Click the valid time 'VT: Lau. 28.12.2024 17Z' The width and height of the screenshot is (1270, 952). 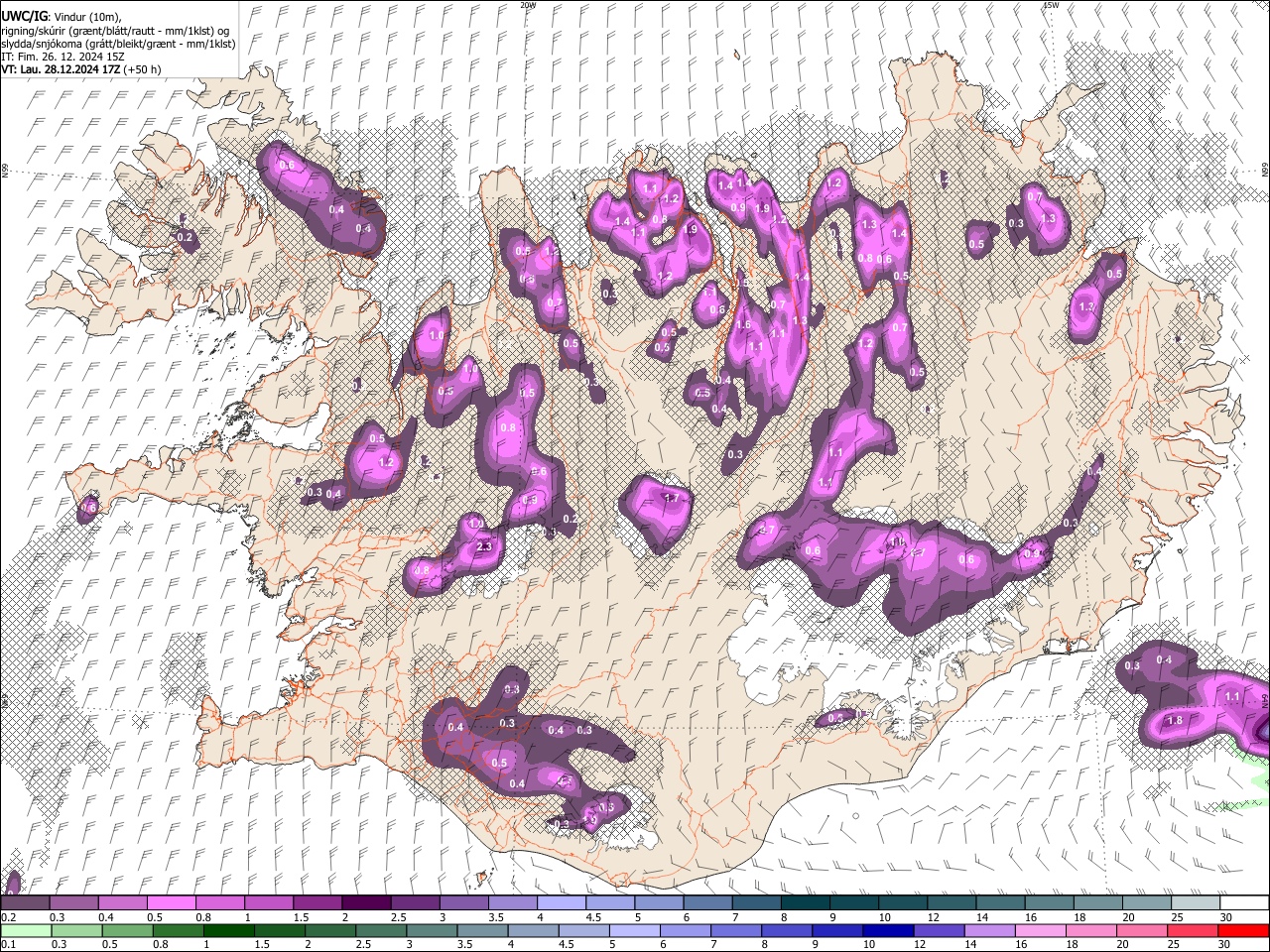[62, 69]
